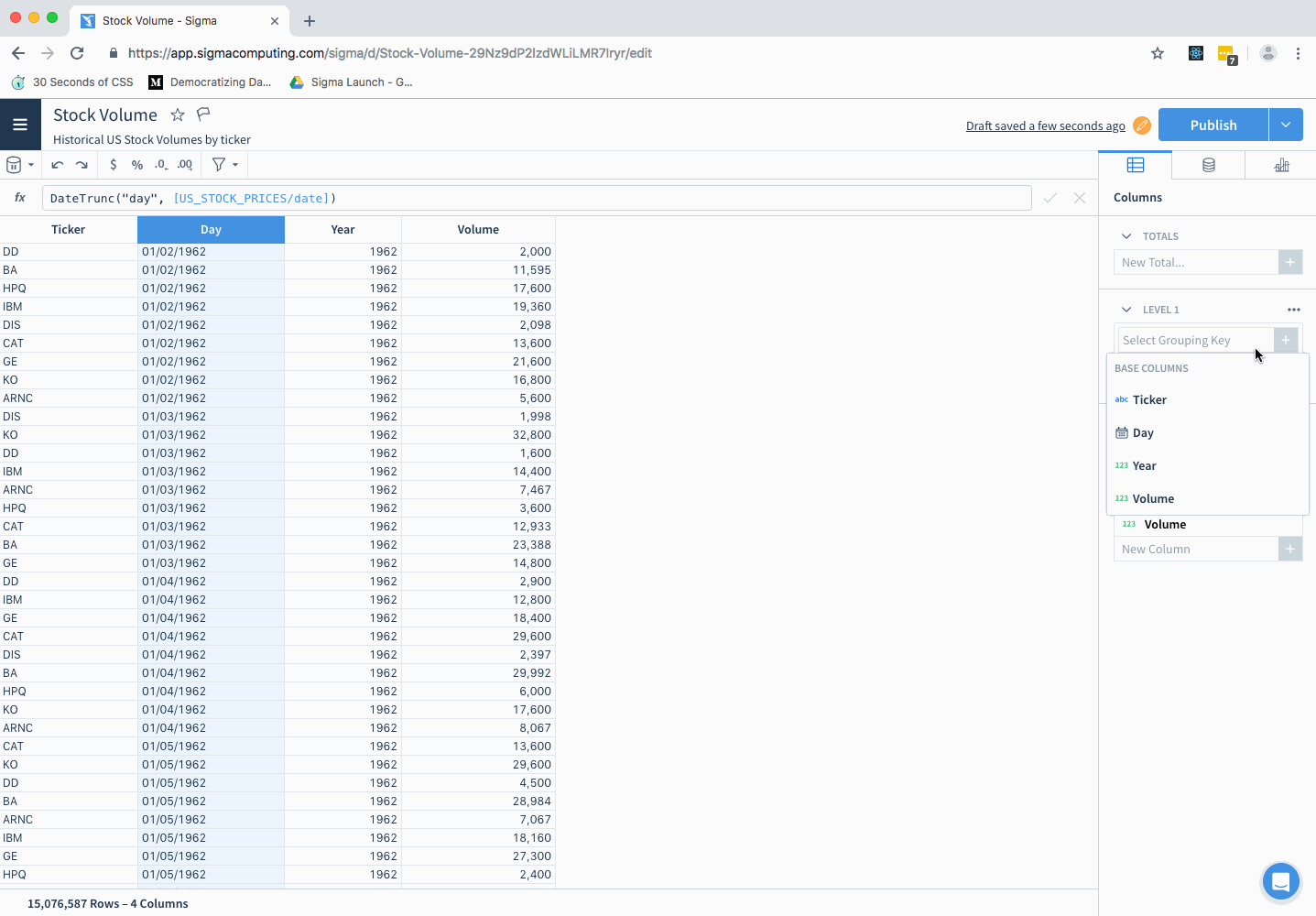Switch to the data sources tab
This screenshot has width=1316, height=916.
pyautogui.click(x=1209, y=165)
